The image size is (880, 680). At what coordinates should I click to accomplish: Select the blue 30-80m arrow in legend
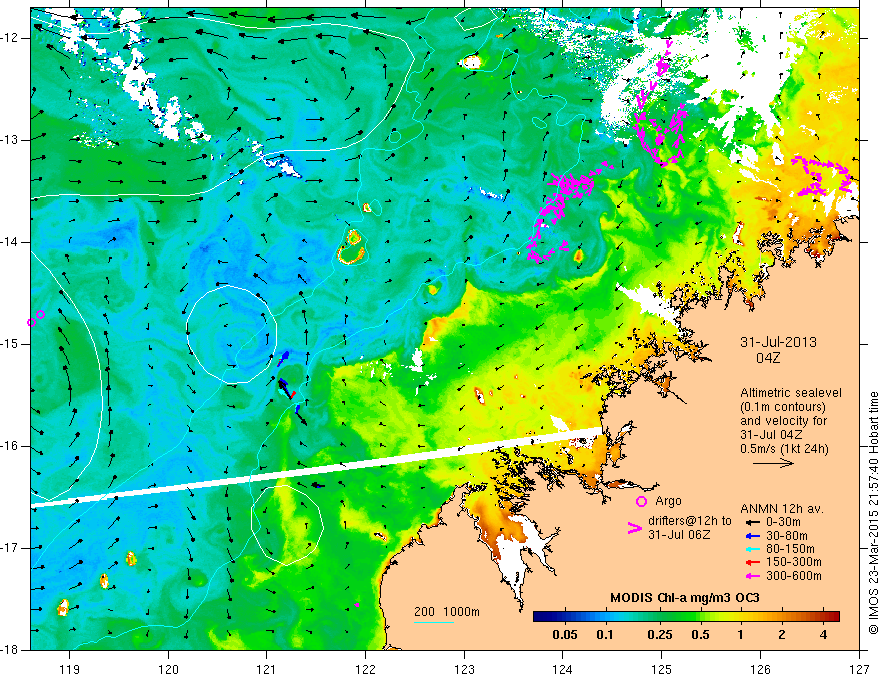(x=751, y=536)
